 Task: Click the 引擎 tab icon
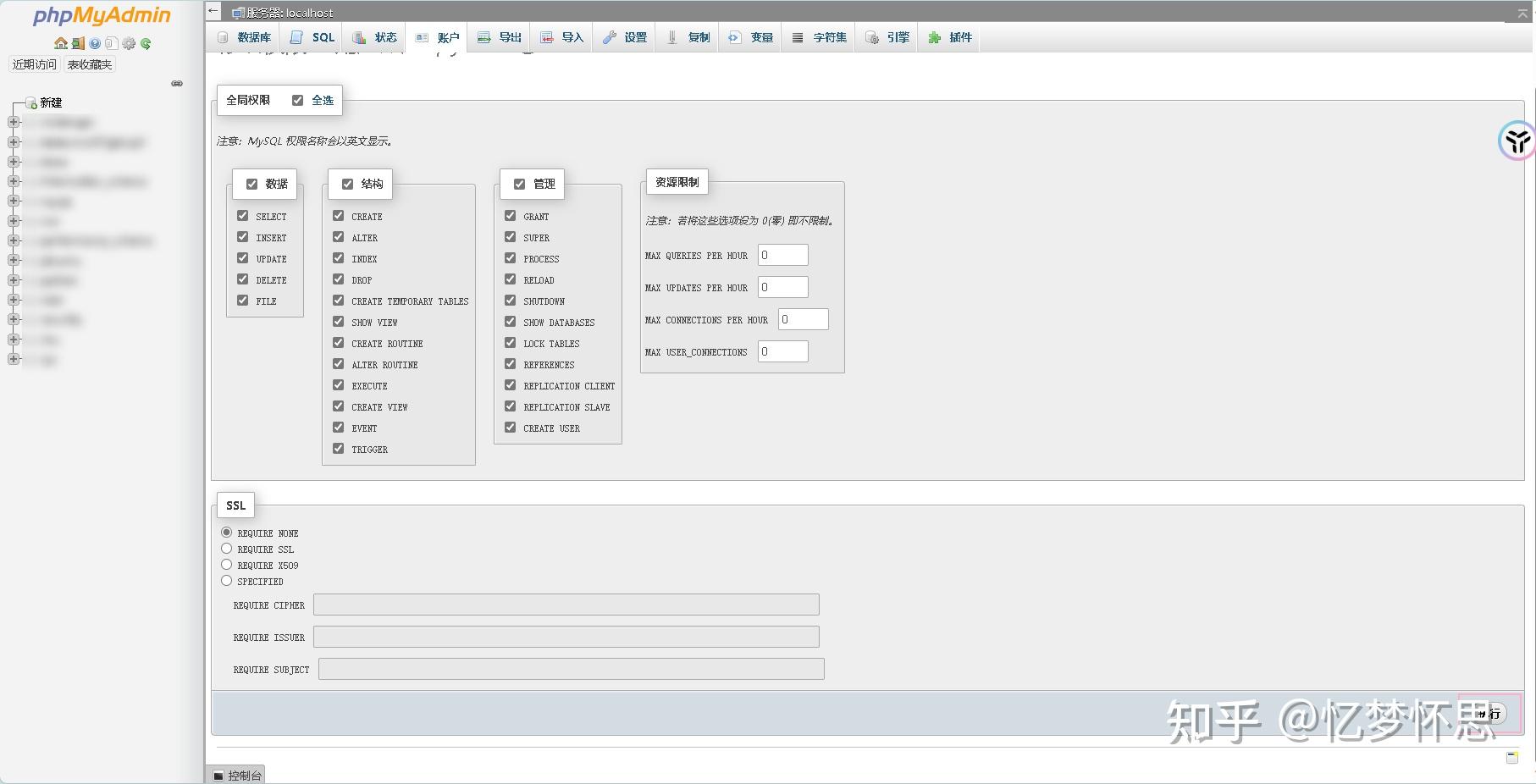871,37
